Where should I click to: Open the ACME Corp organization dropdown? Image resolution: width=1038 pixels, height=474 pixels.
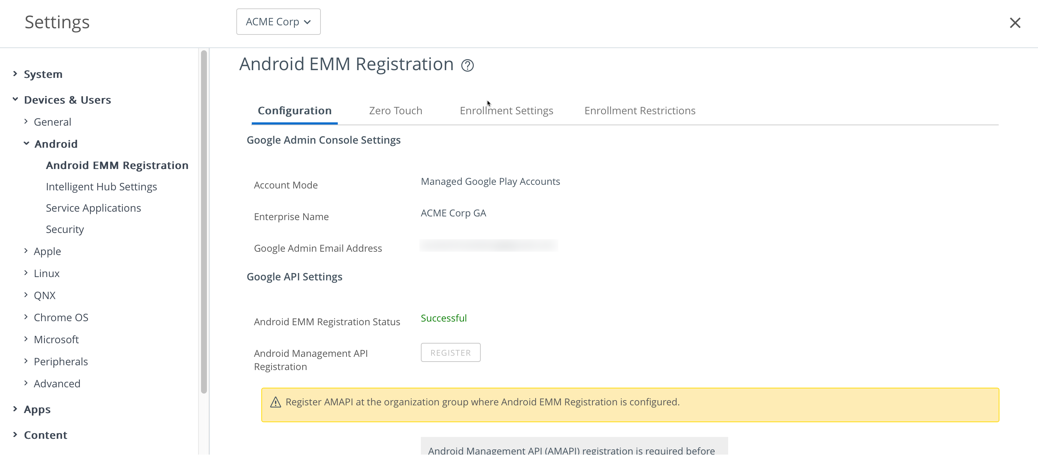tap(278, 22)
